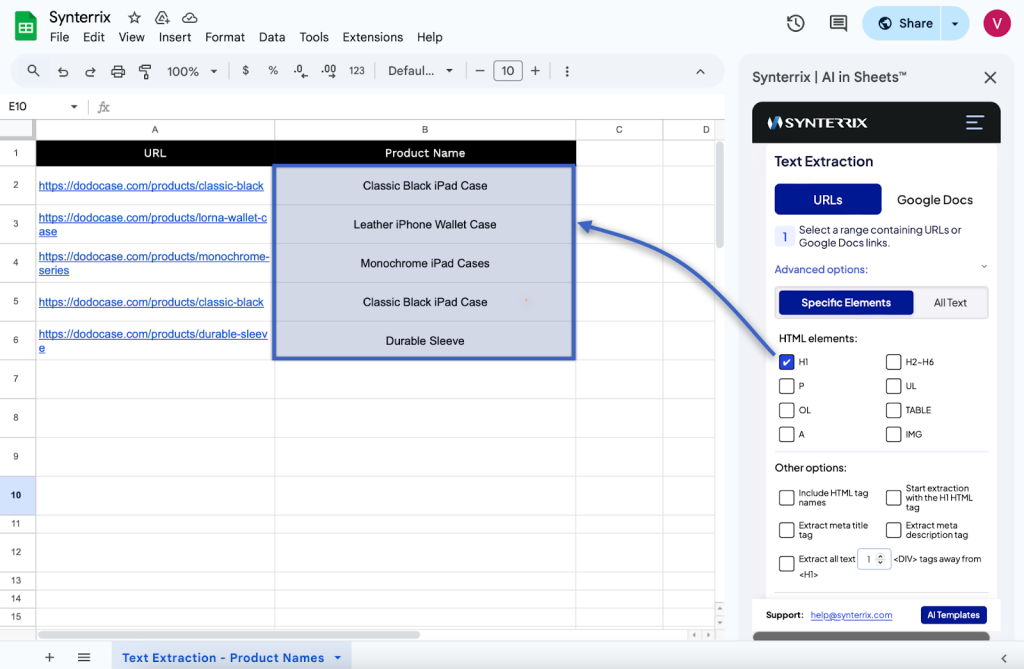
Task: Open the Data menu
Action: (272, 37)
